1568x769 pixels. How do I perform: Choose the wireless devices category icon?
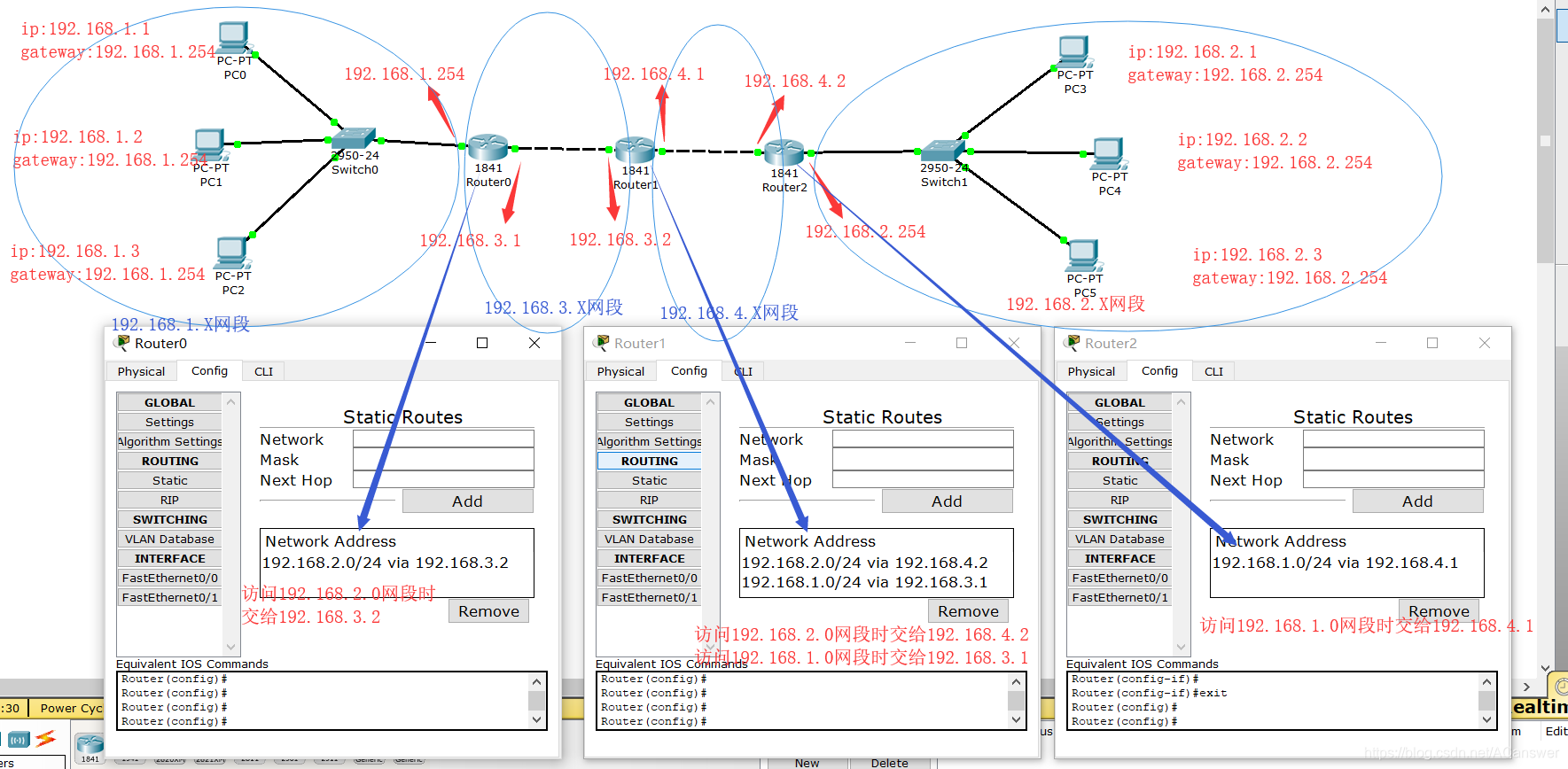tap(19, 739)
